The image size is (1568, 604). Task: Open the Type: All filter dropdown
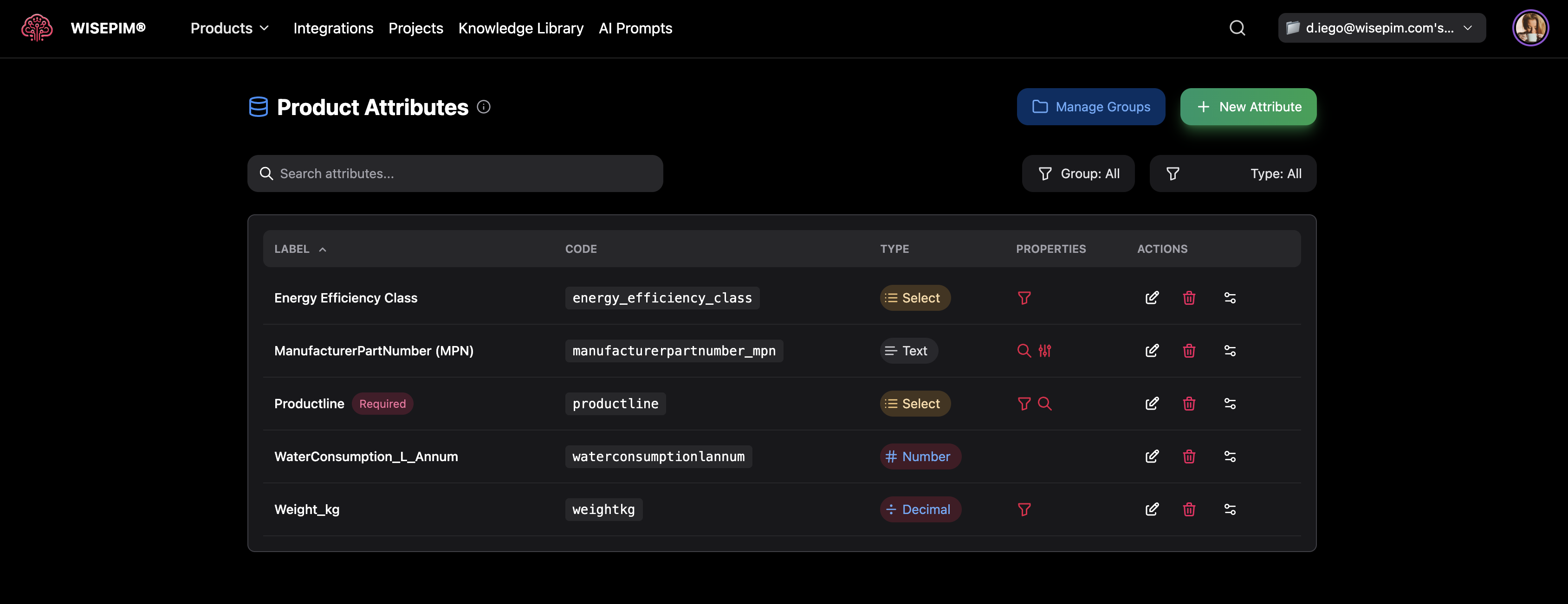[1232, 173]
